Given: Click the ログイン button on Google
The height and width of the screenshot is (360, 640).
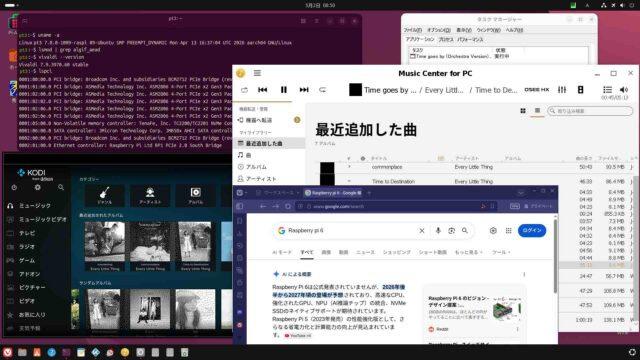Looking at the screenshot, I should 532,231.
